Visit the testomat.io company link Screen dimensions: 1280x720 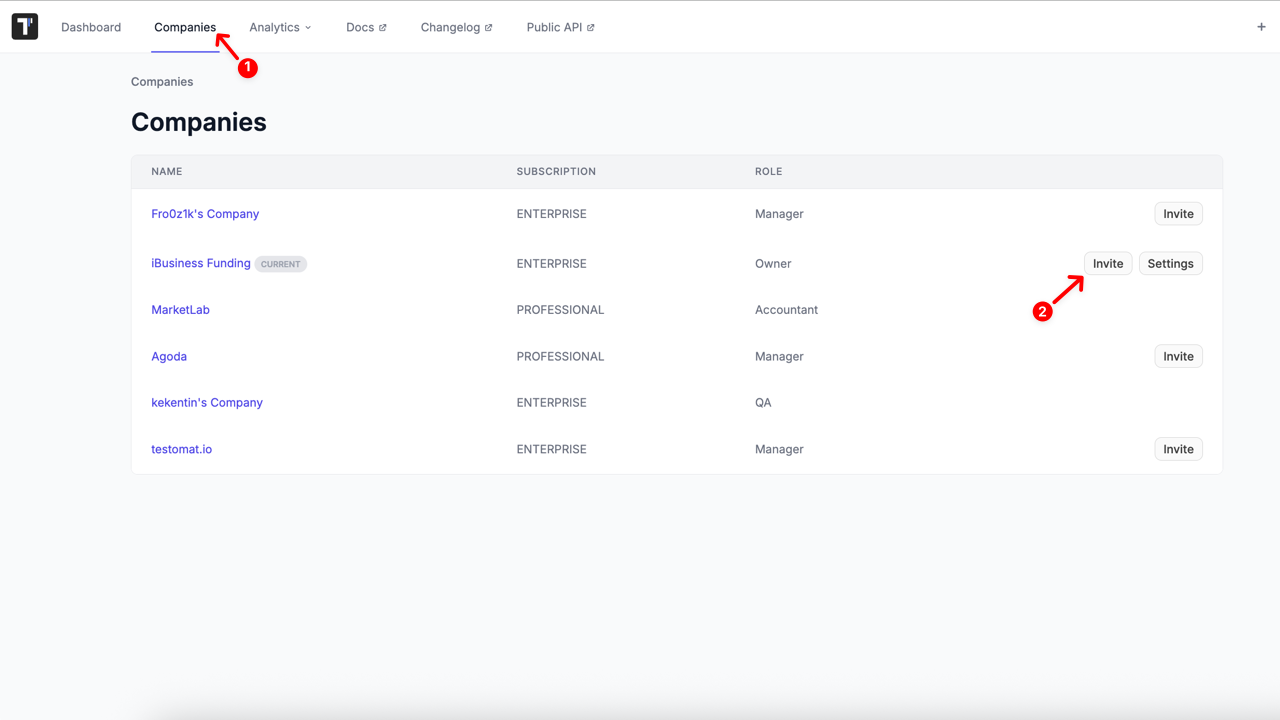181,448
